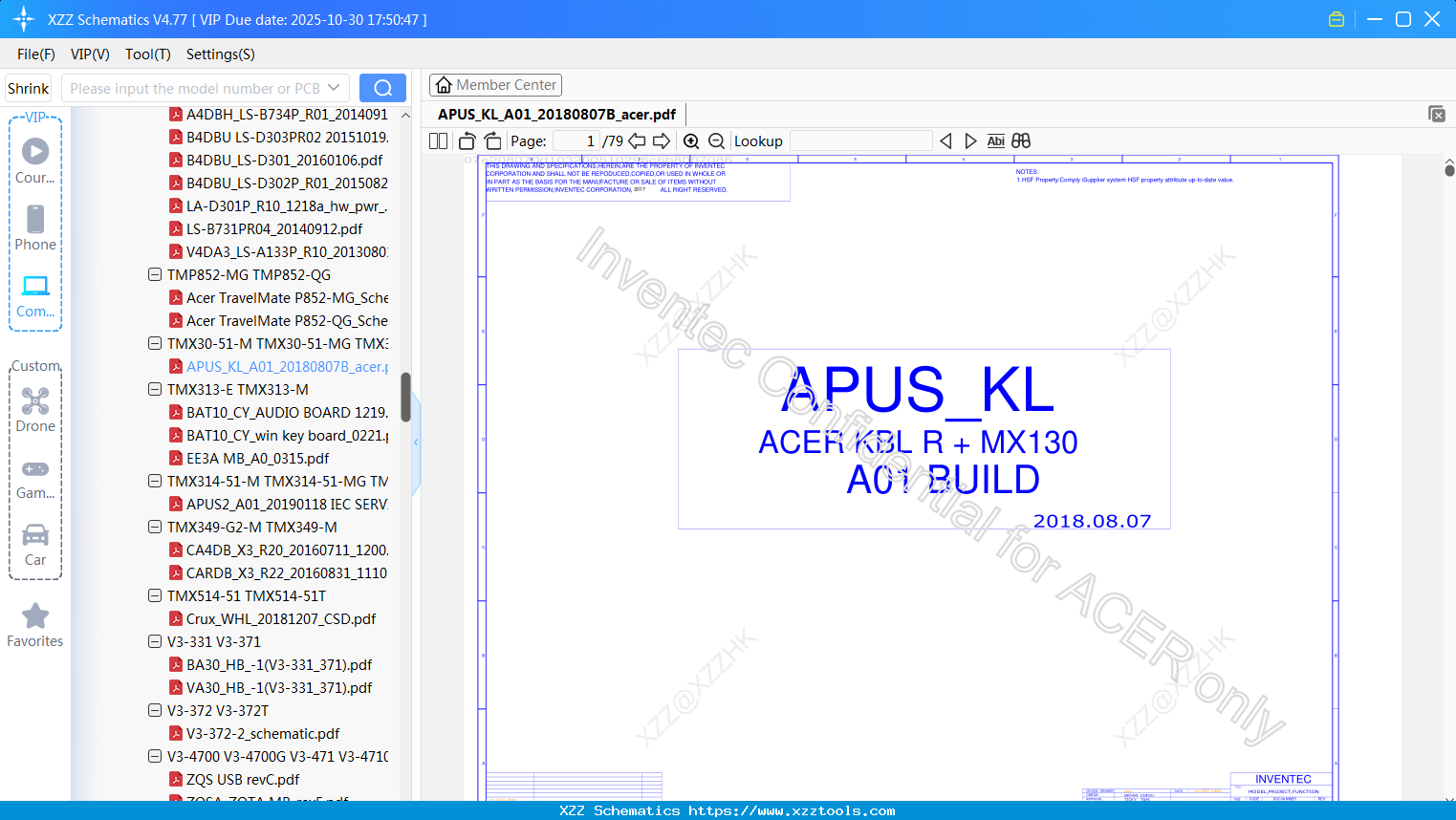
Task: Collapse the TMX349-G2-M folder node
Action: (155, 528)
